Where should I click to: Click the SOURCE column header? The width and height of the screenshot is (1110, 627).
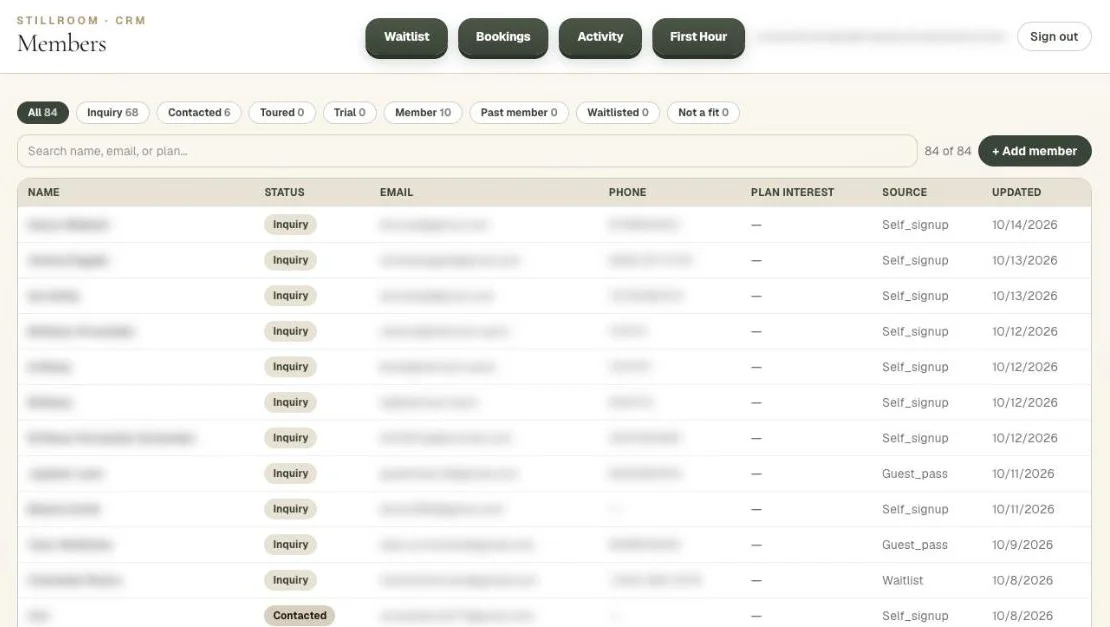pyautogui.click(x=904, y=192)
